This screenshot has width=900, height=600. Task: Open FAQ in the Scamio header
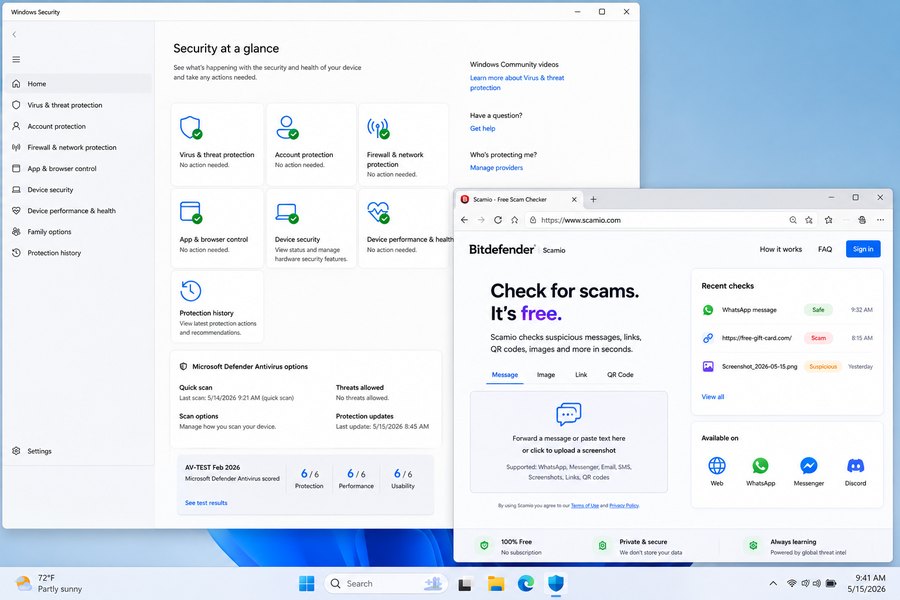coord(825,249)
